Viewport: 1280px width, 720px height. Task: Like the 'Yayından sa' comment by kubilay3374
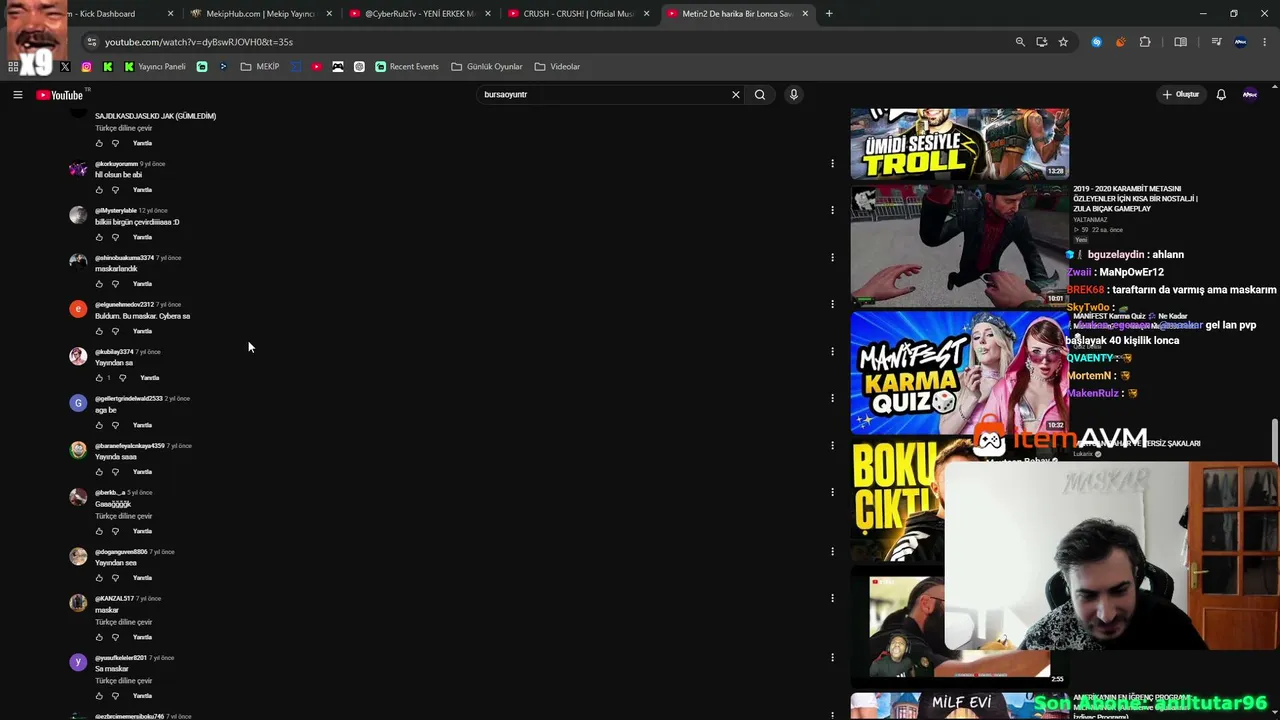coord(99,378)
